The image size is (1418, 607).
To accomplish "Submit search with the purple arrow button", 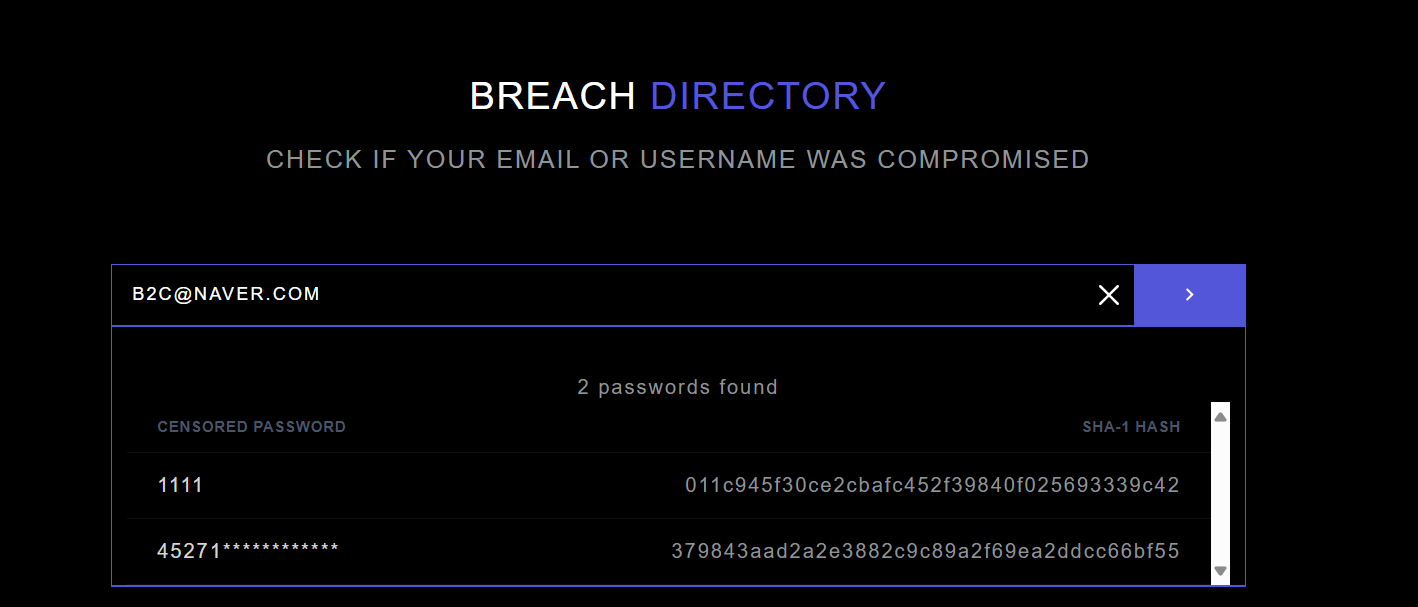I will click(1189, 295).
